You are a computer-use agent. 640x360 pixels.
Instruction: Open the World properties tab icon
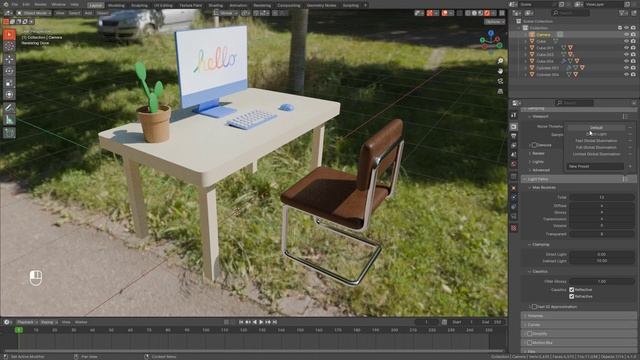[514, 164]
